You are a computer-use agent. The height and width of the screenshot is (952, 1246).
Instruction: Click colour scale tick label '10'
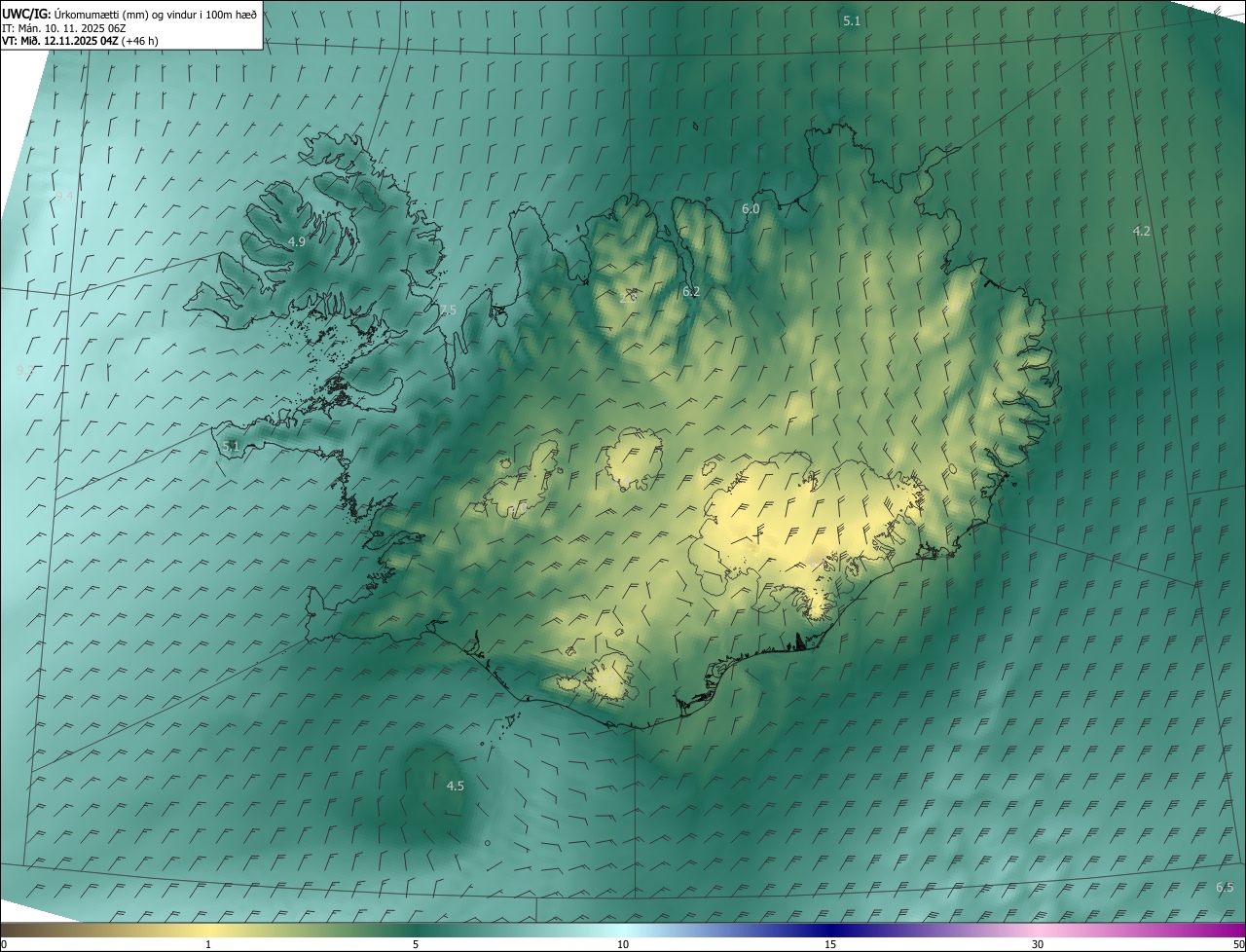623,944
